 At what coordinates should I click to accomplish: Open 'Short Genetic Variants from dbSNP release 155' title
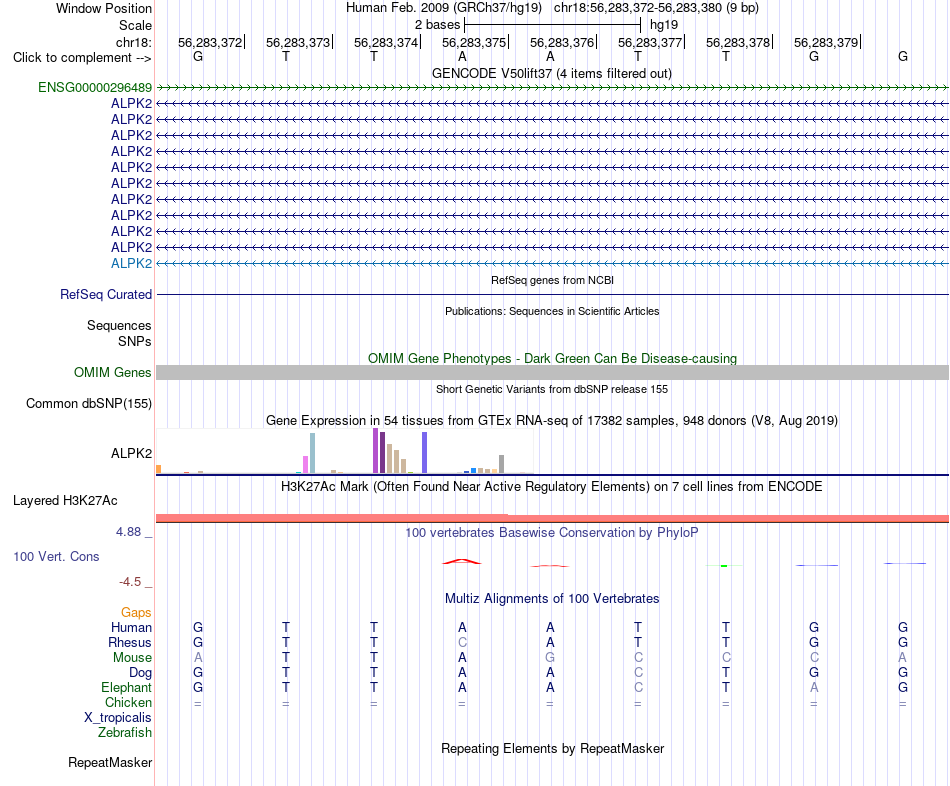(x=552, y=389)
